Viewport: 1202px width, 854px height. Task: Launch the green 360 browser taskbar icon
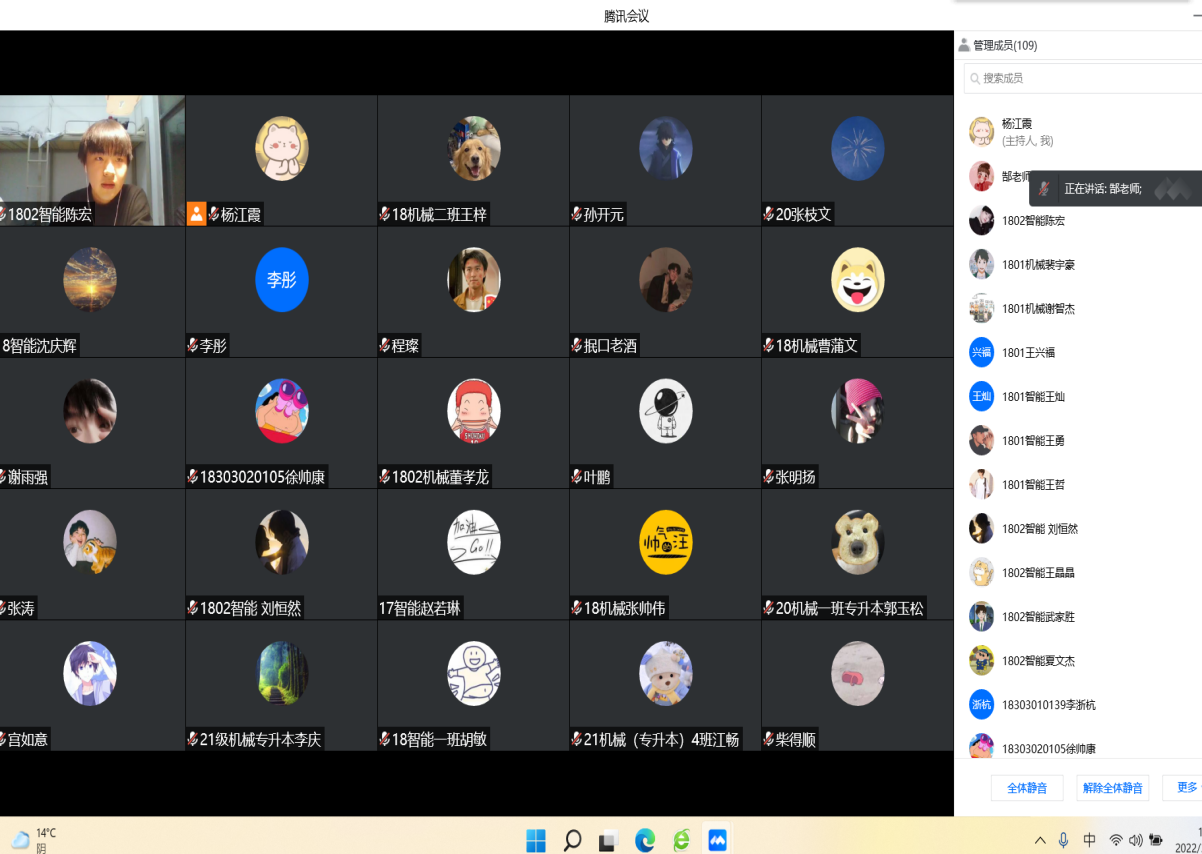[x=681, y=840]
